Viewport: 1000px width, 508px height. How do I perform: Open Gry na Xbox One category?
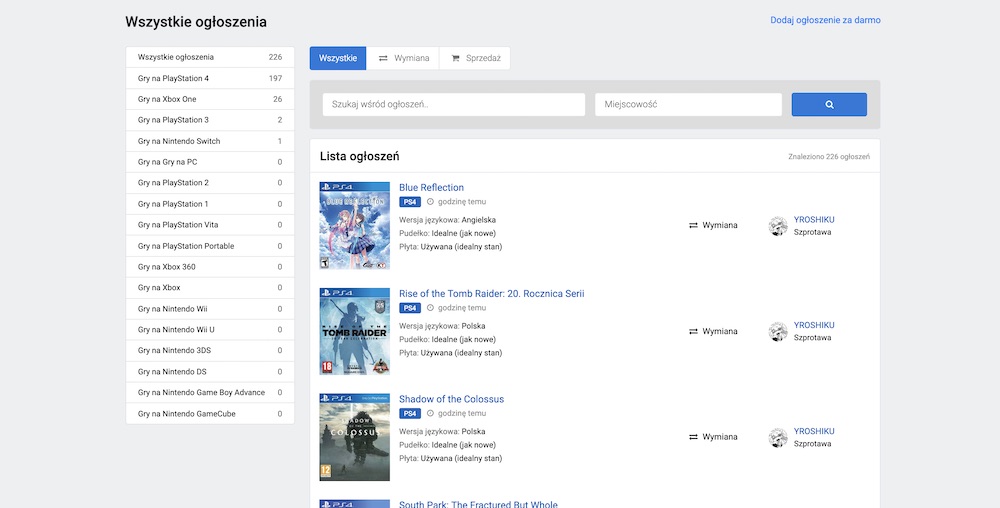[x=210, y=99]
